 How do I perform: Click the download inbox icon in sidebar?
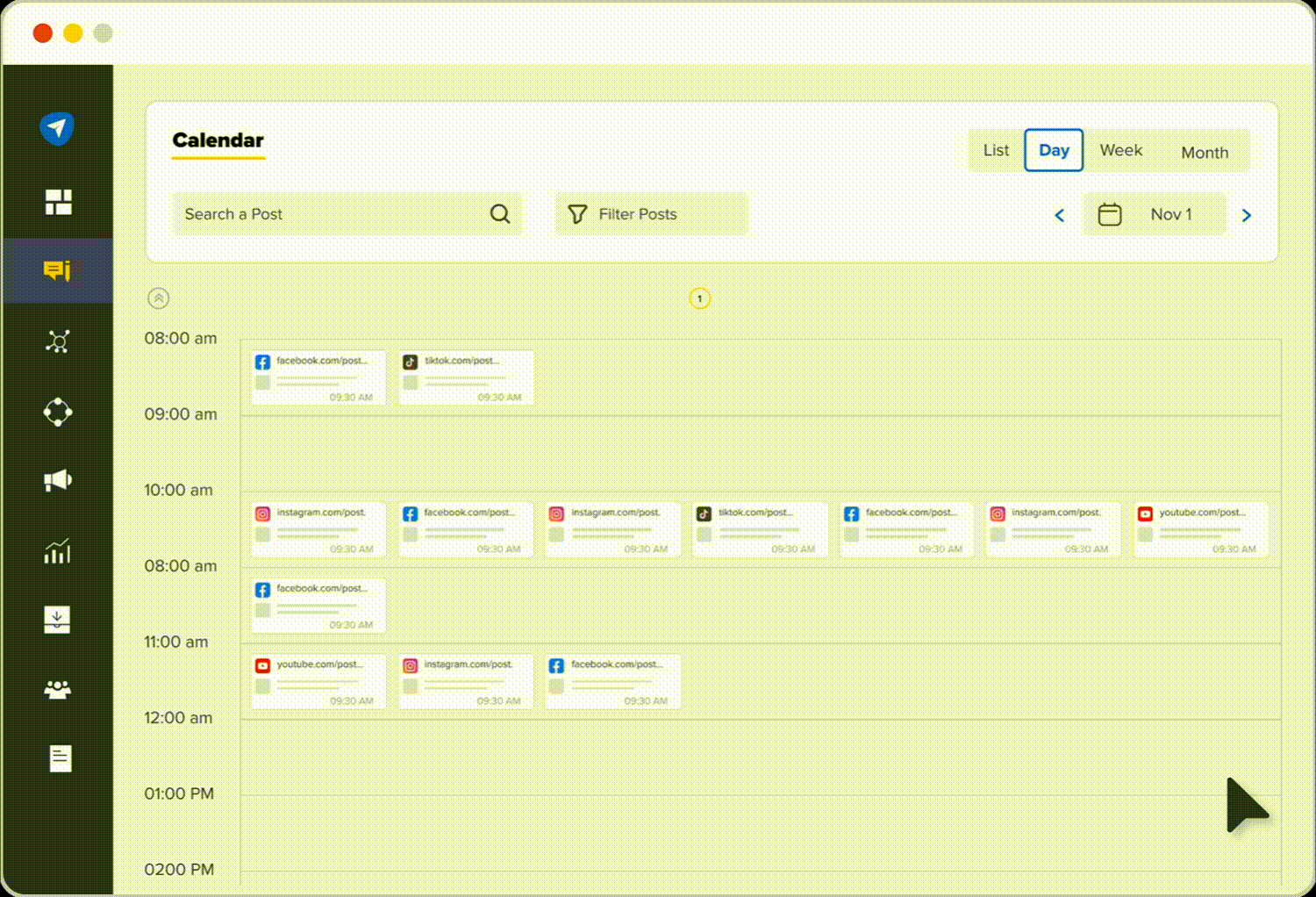[x=58, y=620]
